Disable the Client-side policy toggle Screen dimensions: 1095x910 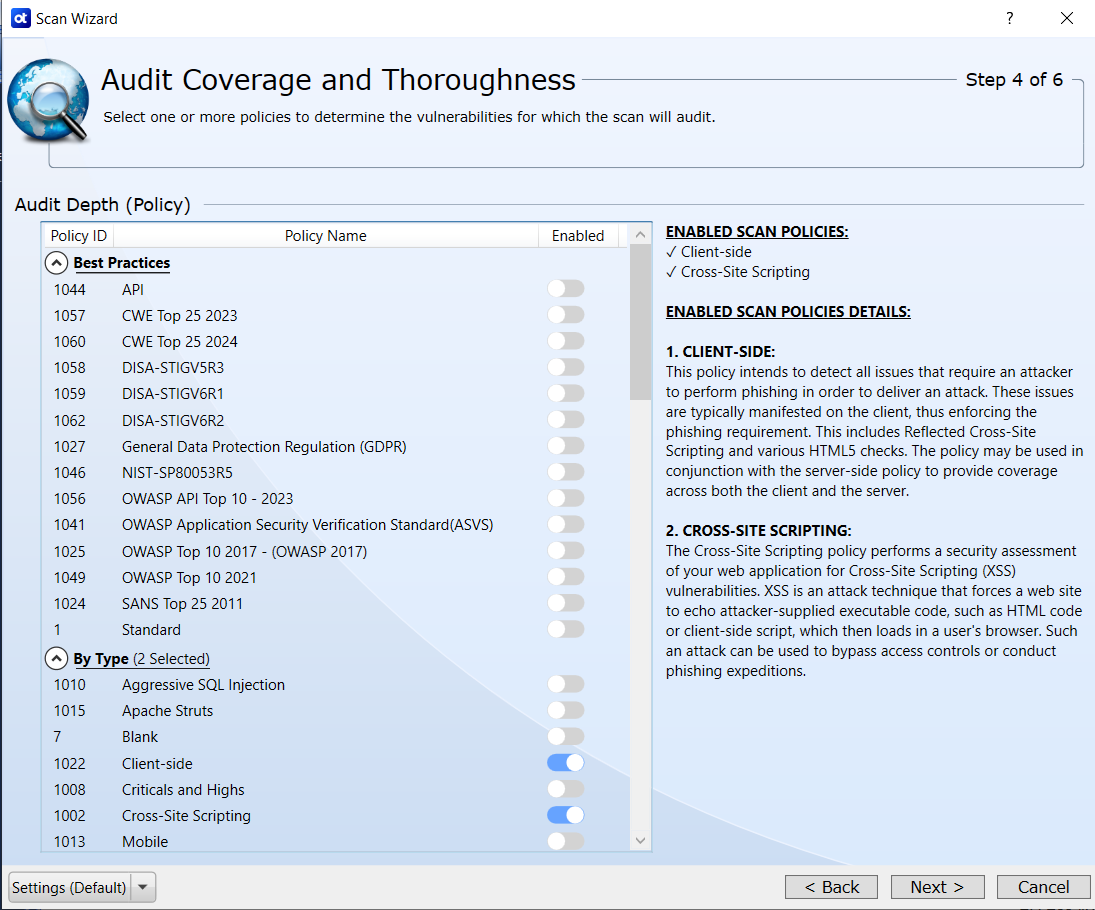coord(565,762)
